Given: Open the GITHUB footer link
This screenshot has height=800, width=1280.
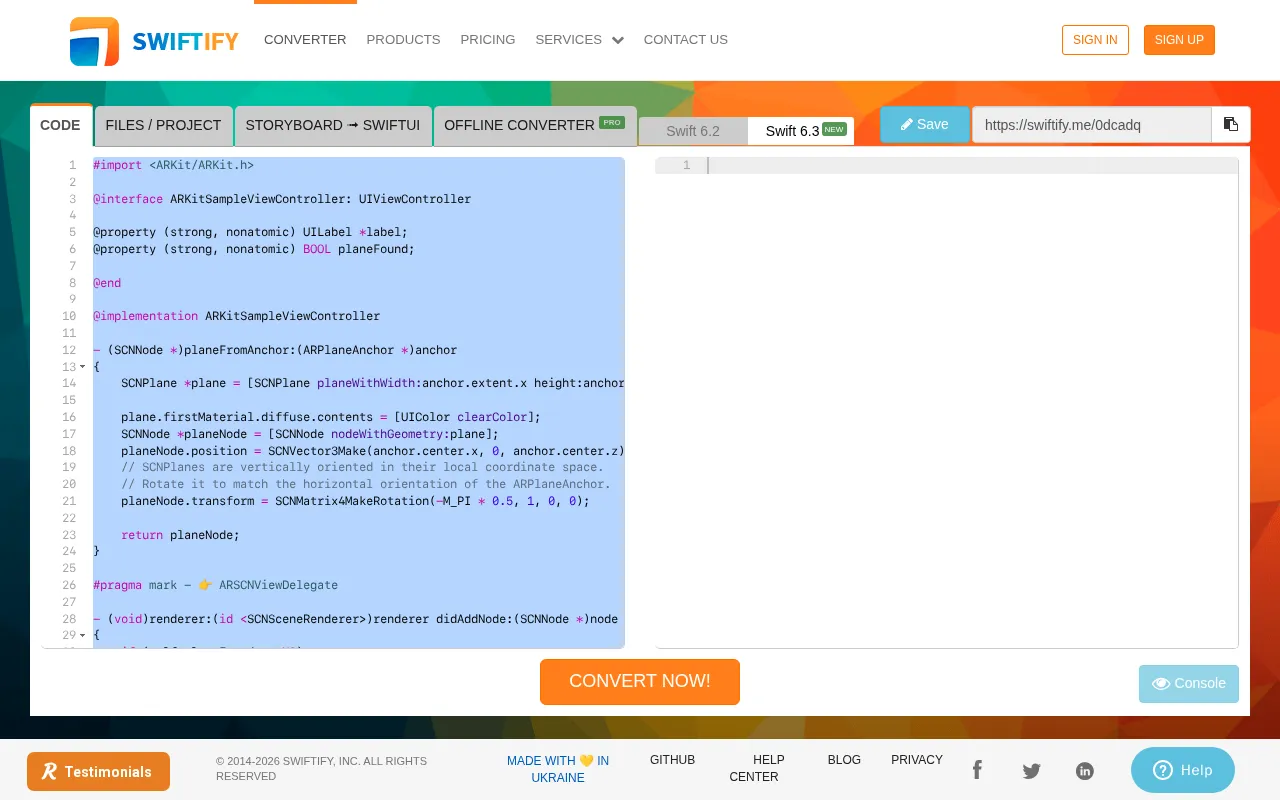Looking at the screenshot, I should pyautogui.click(x=672, y=760).
